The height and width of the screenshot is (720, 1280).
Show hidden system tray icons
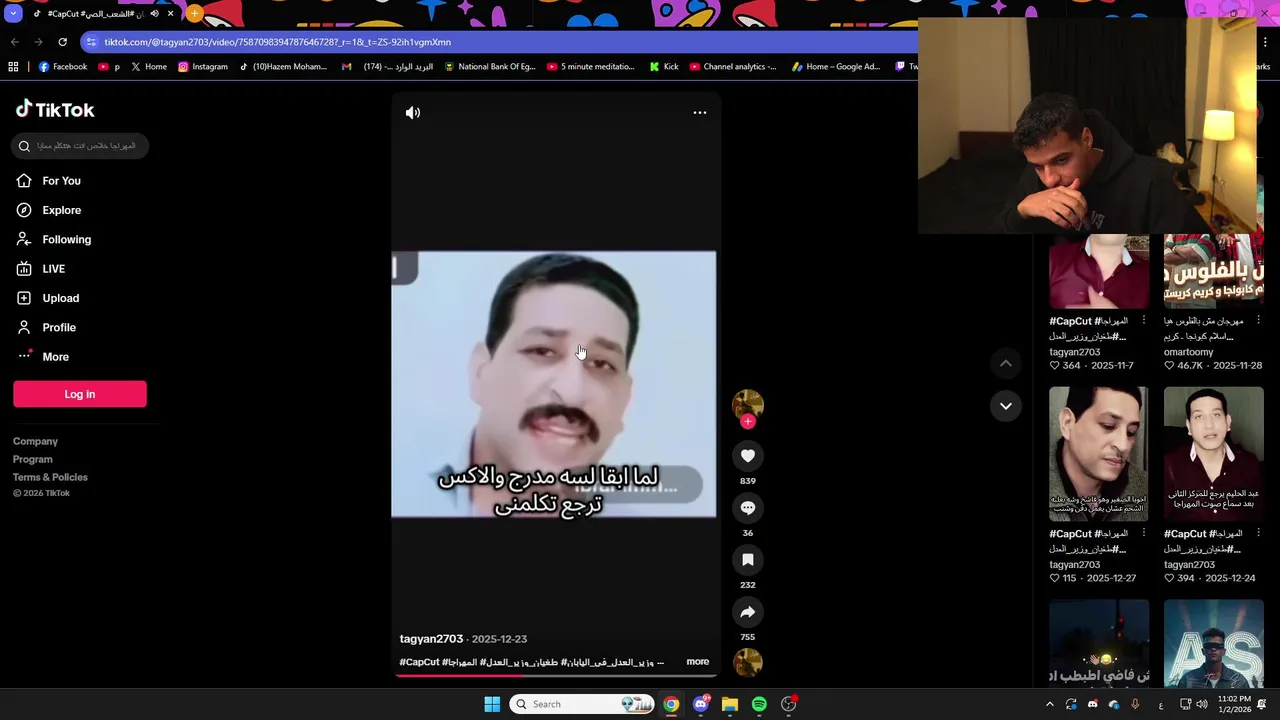(1049, 704)
